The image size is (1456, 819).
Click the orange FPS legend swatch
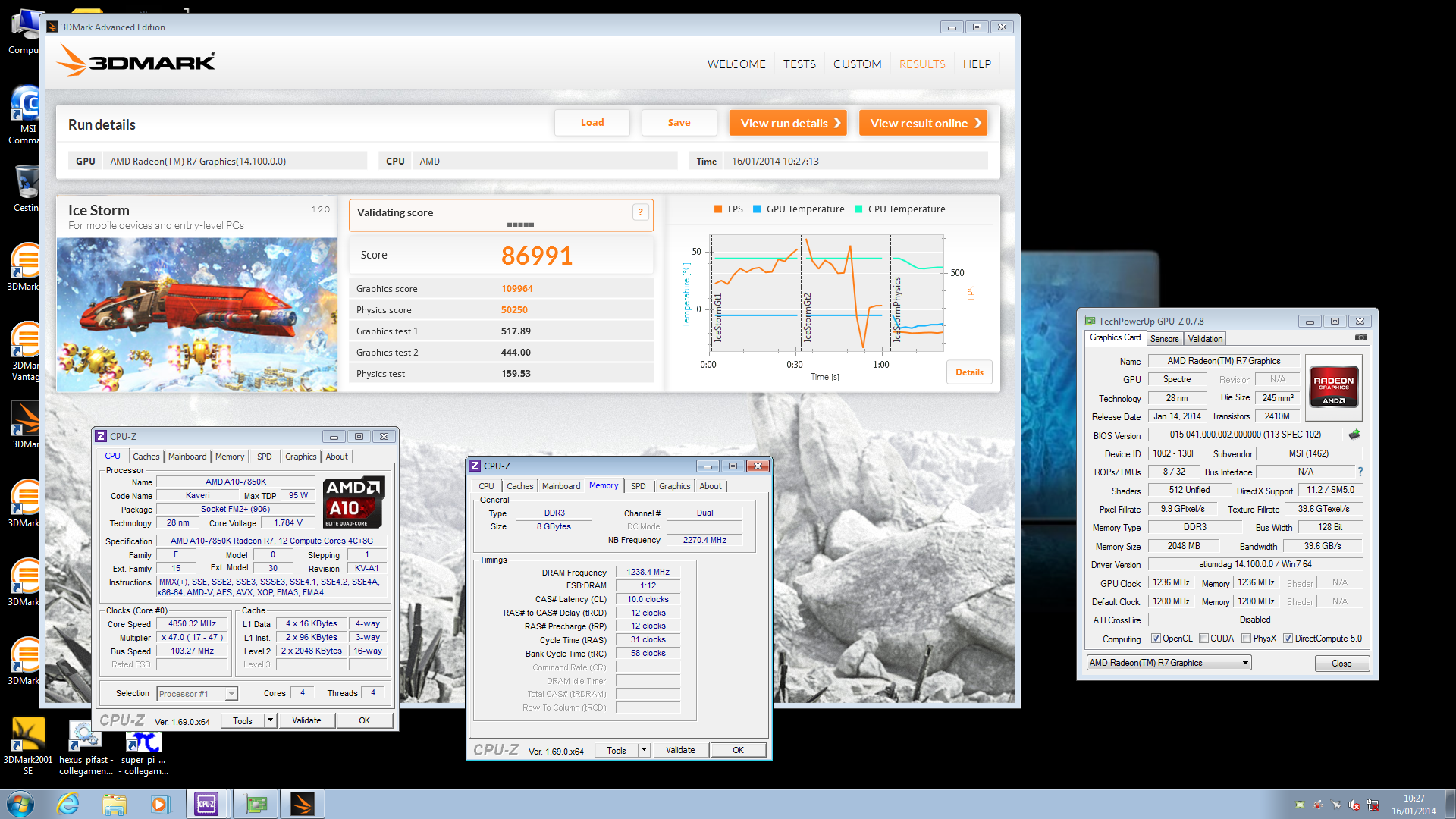(717, 209)
